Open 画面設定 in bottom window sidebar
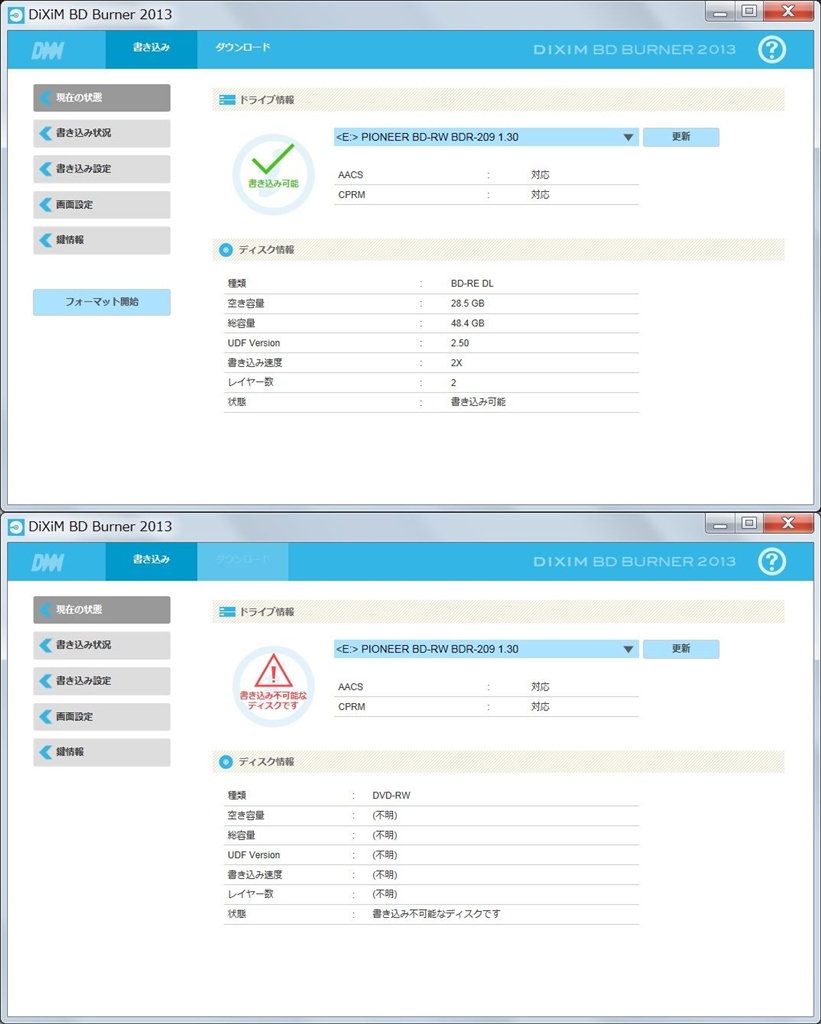 pyautogui.click(x=102, y=717)
